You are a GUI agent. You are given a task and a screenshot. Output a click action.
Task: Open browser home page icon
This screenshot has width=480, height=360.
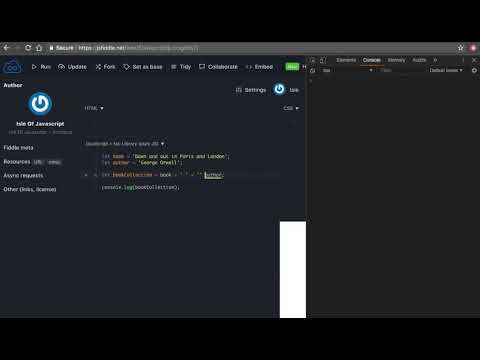click(x=39, y=48)
